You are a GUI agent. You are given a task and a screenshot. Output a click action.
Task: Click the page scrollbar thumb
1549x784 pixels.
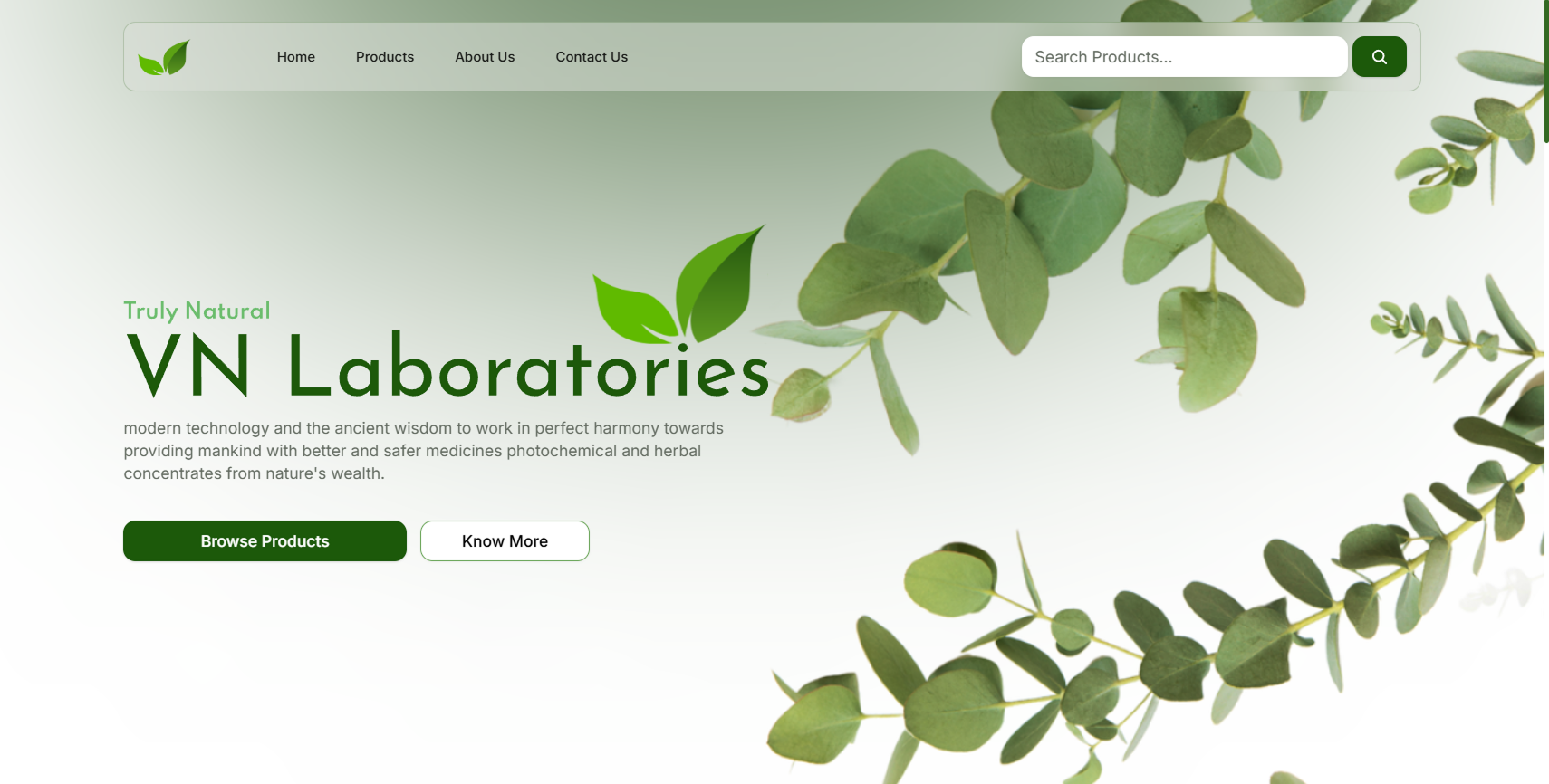pyautogui.click(x=1546, y=71)
